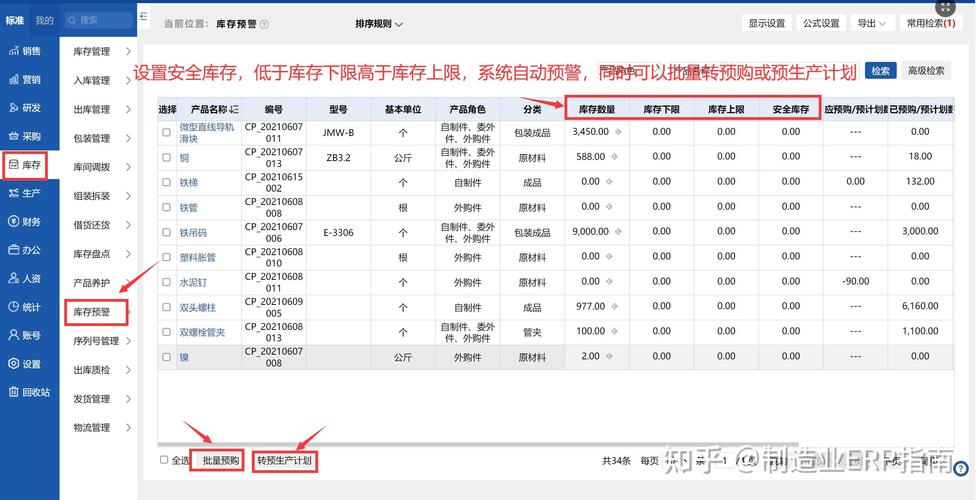Open the 导出 export dropdown
This screenshot has width=979, height=500.
[872, 23]
